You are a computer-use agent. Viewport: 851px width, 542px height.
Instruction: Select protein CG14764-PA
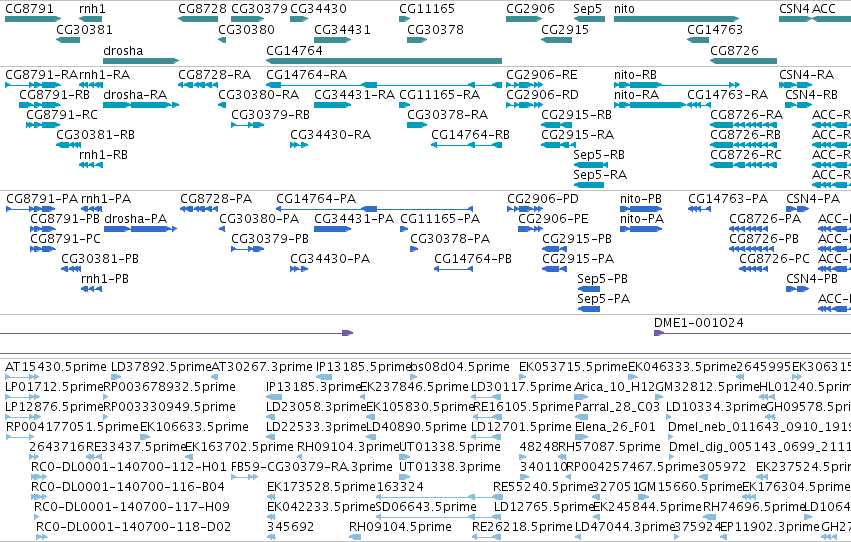pos(316,199)
